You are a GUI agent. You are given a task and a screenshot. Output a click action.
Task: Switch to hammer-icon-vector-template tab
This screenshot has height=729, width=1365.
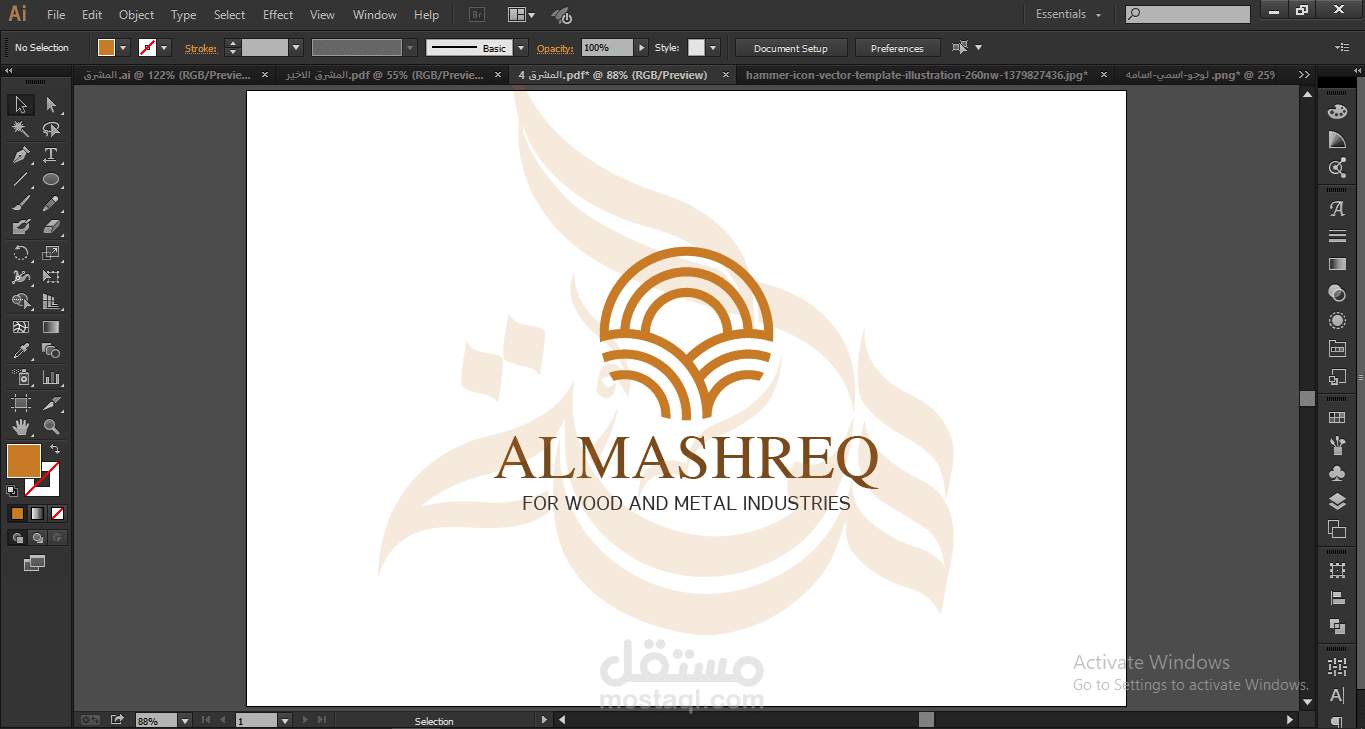916,75
